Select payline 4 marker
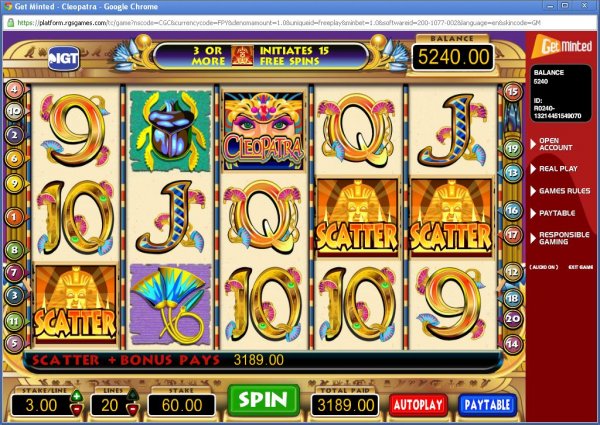Screen dimensions: 600x425 14,90
